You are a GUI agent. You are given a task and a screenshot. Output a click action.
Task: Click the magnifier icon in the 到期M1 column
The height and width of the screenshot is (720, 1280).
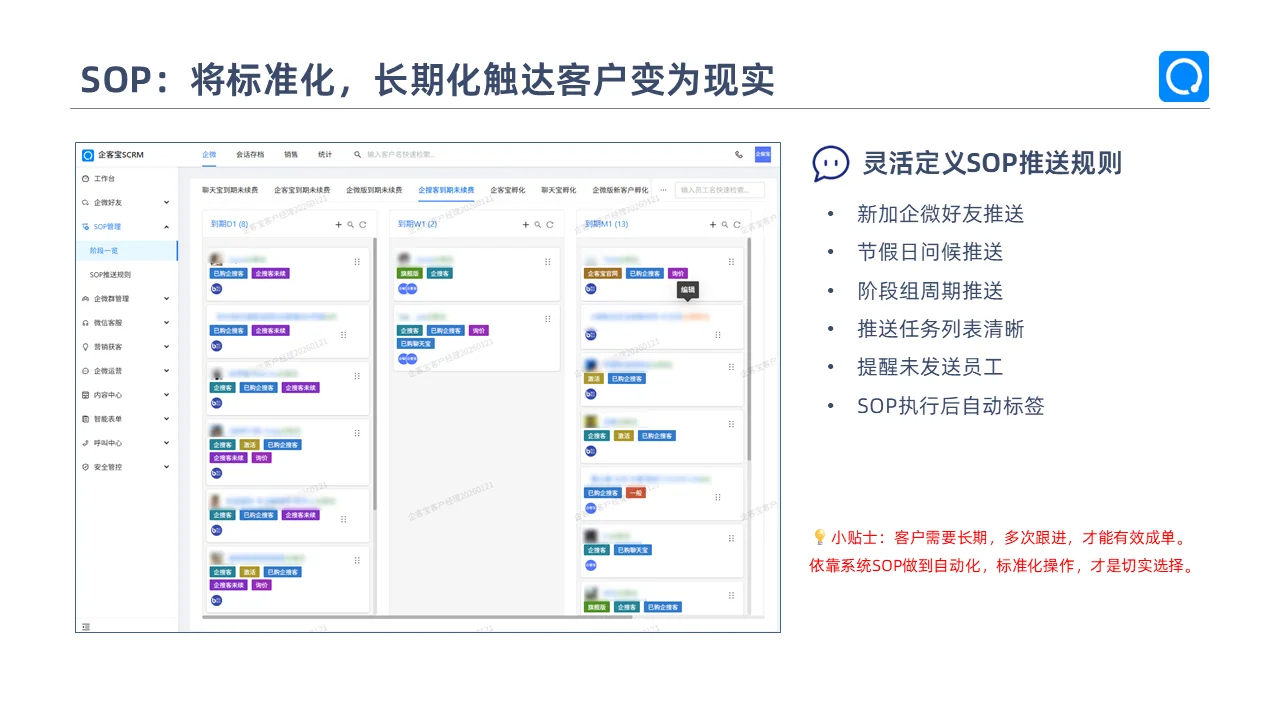[725, 225]
